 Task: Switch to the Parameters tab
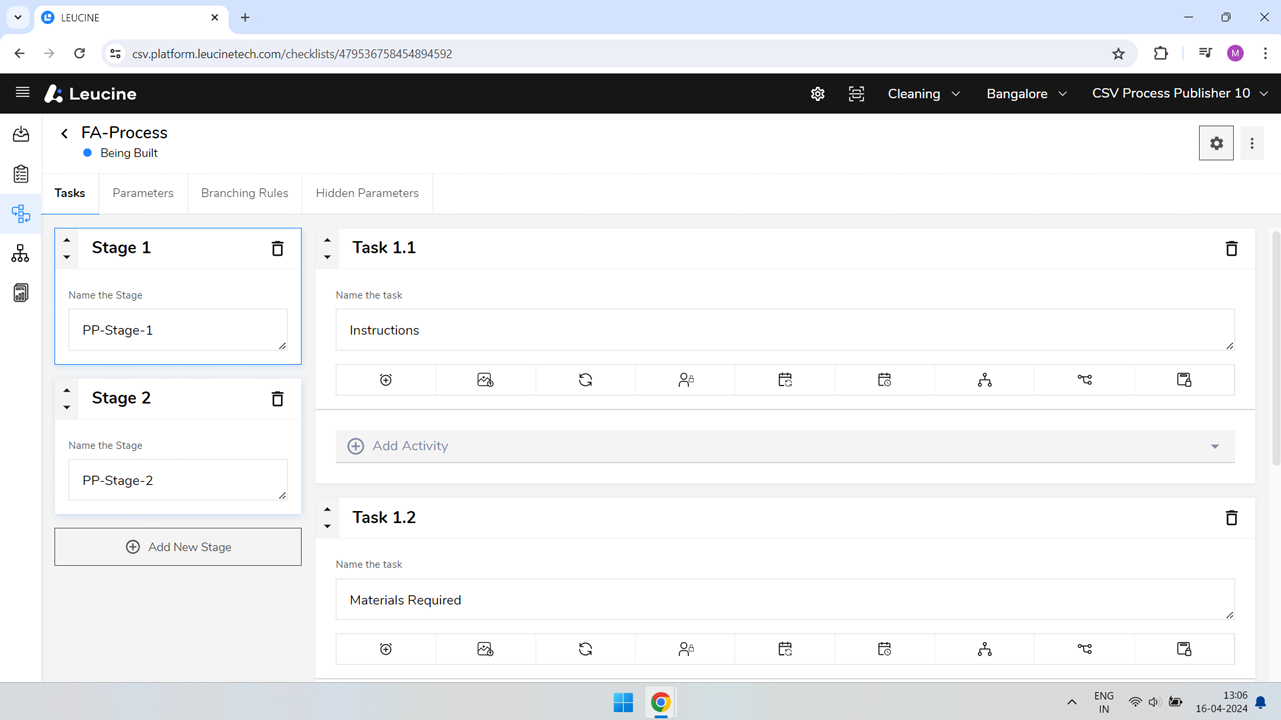[x=143, y=193]
